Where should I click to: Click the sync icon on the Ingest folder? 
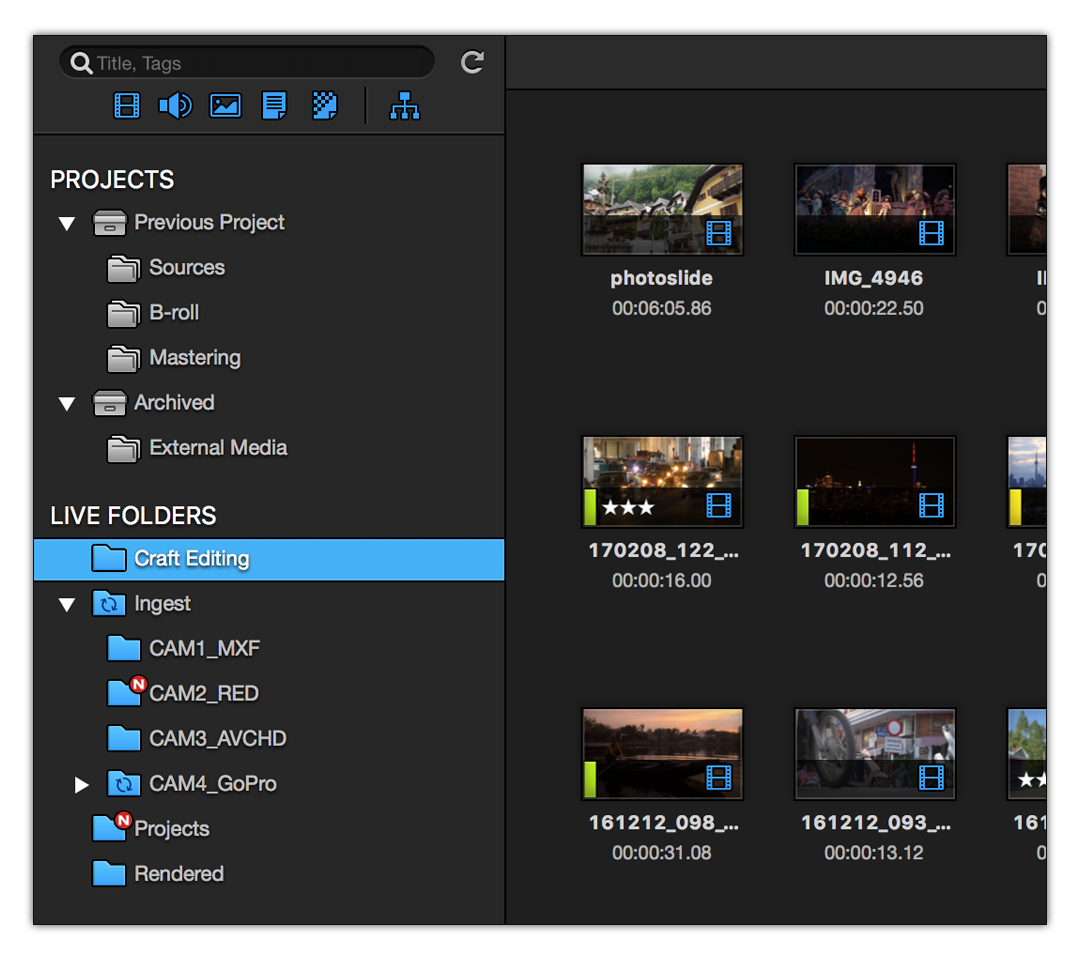coord(110,604)
